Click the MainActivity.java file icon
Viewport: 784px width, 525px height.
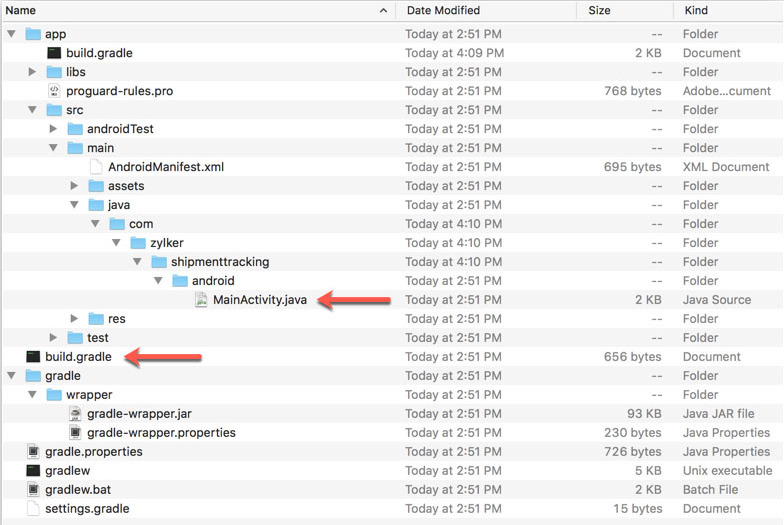(x=202, y=300)
